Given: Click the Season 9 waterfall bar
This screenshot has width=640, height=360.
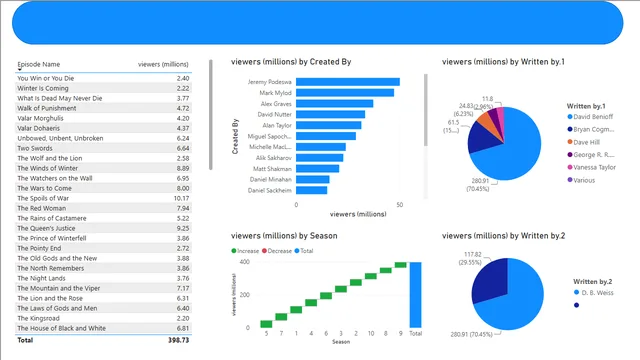Looking at the screenshot, I should point(400,265).
